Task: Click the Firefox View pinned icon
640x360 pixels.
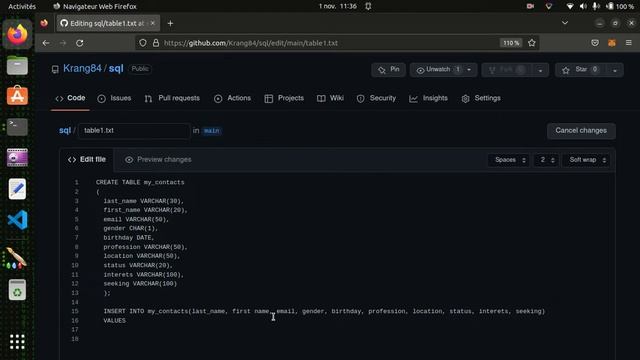Action: (44, 23)
